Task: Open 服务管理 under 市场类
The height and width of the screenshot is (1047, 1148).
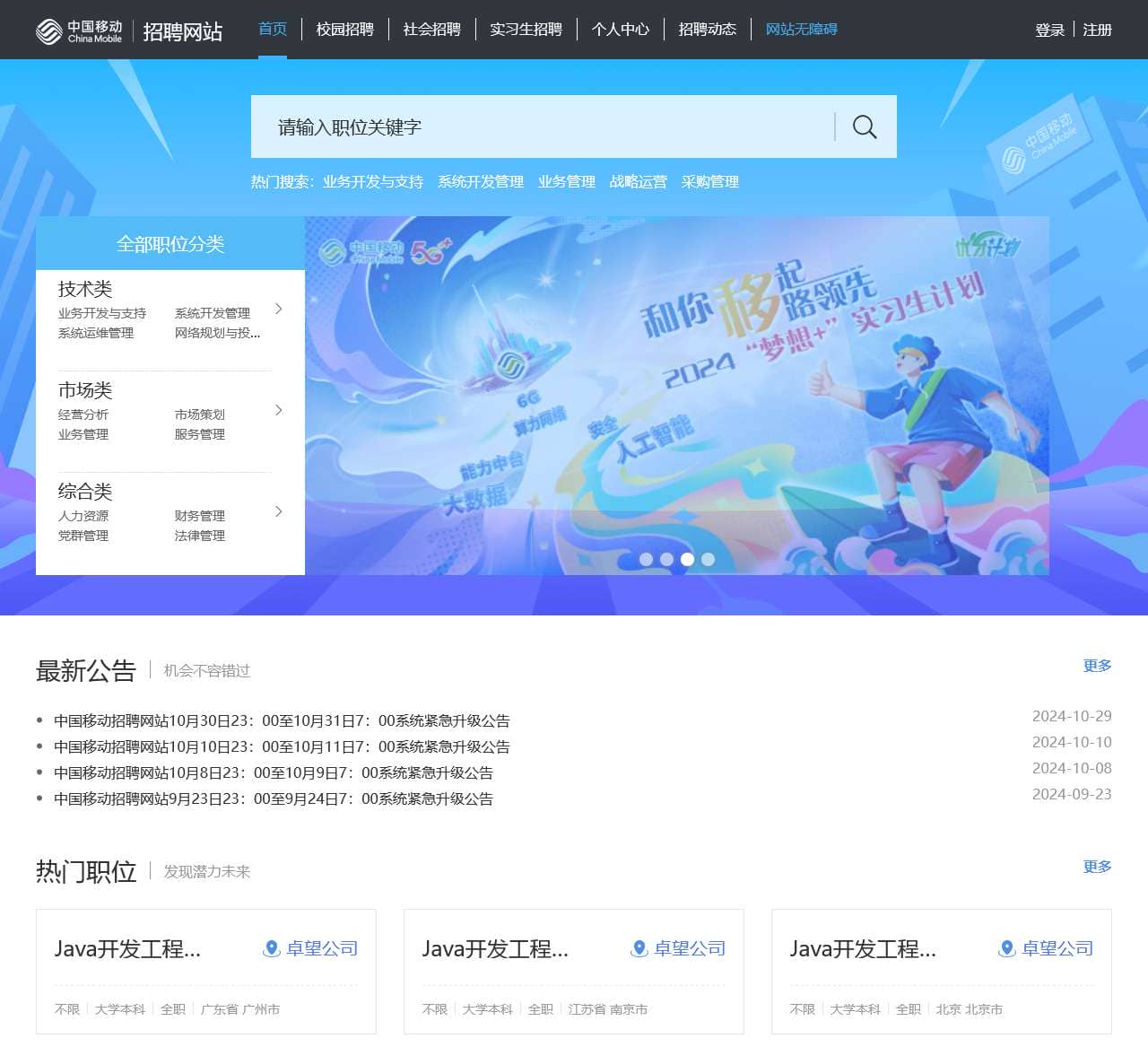Action: 200,434
